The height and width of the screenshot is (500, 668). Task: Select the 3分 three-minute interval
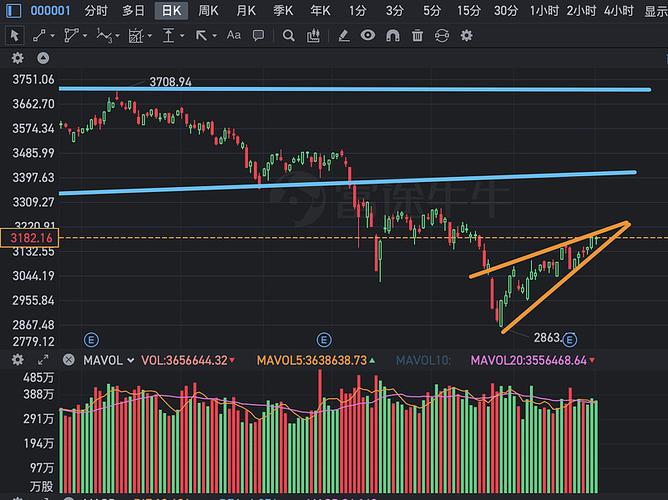[394, 11]
